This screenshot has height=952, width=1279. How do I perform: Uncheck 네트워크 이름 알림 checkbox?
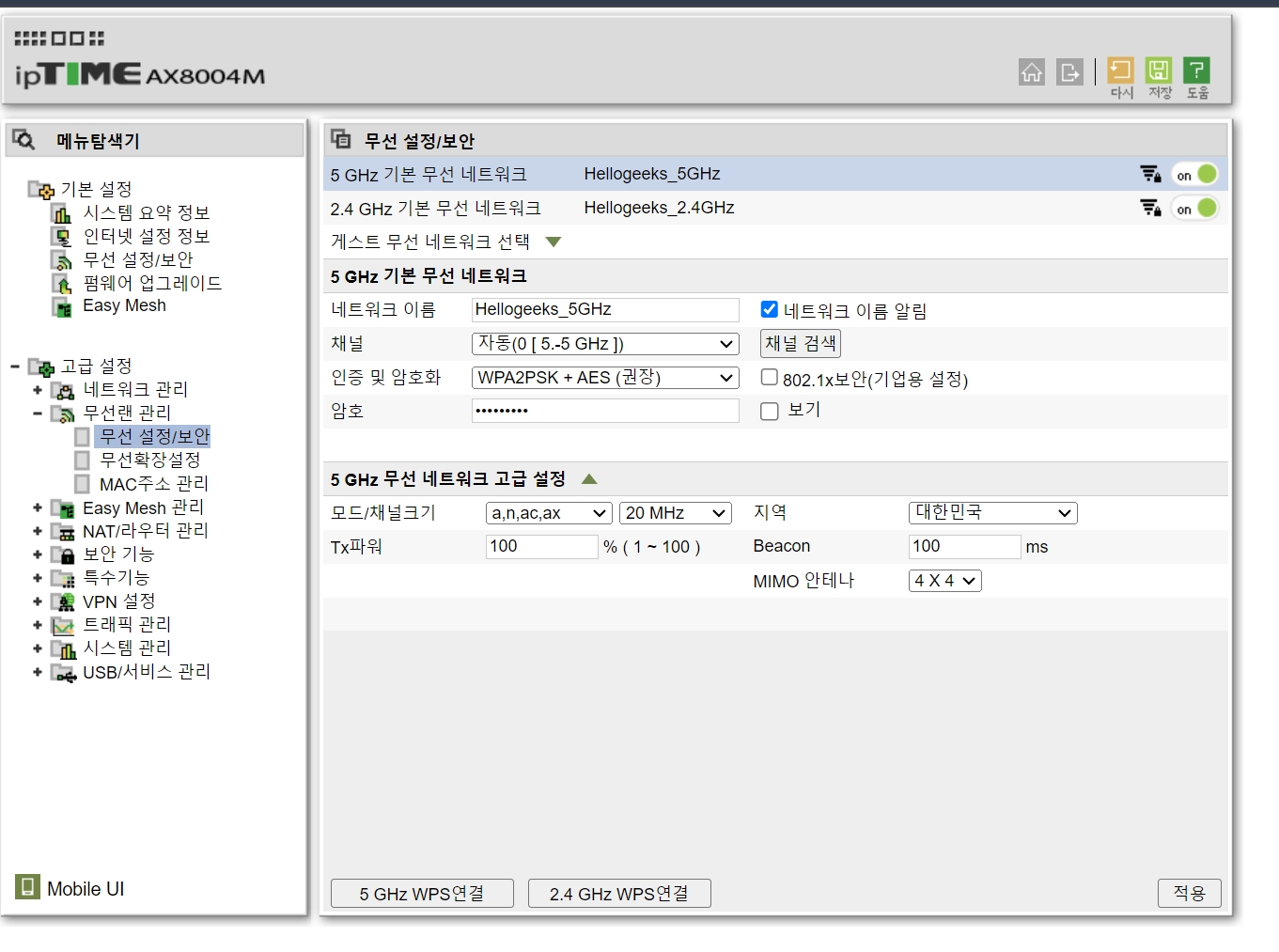769,309
